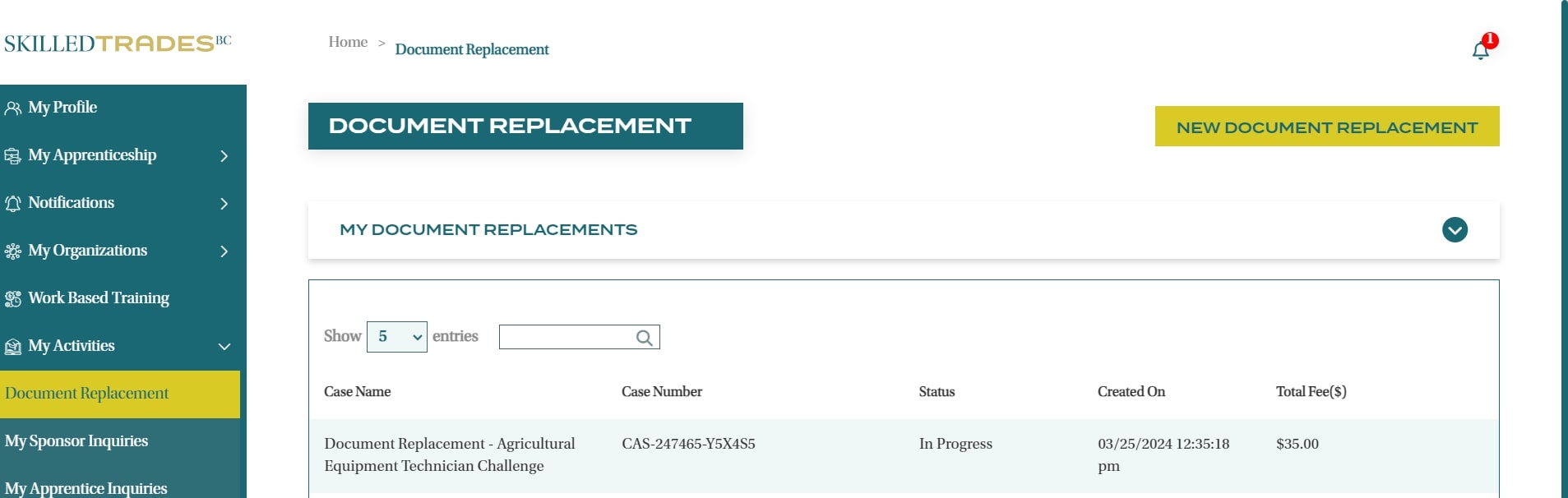The height and width of the screenshot is (498, 1568).
Task: Select Document Replacement in the sidebar
Action: coord(87,394)
